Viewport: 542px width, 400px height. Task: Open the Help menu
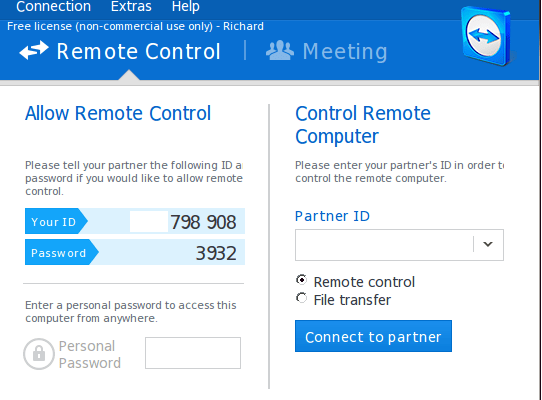coord(186,7)
